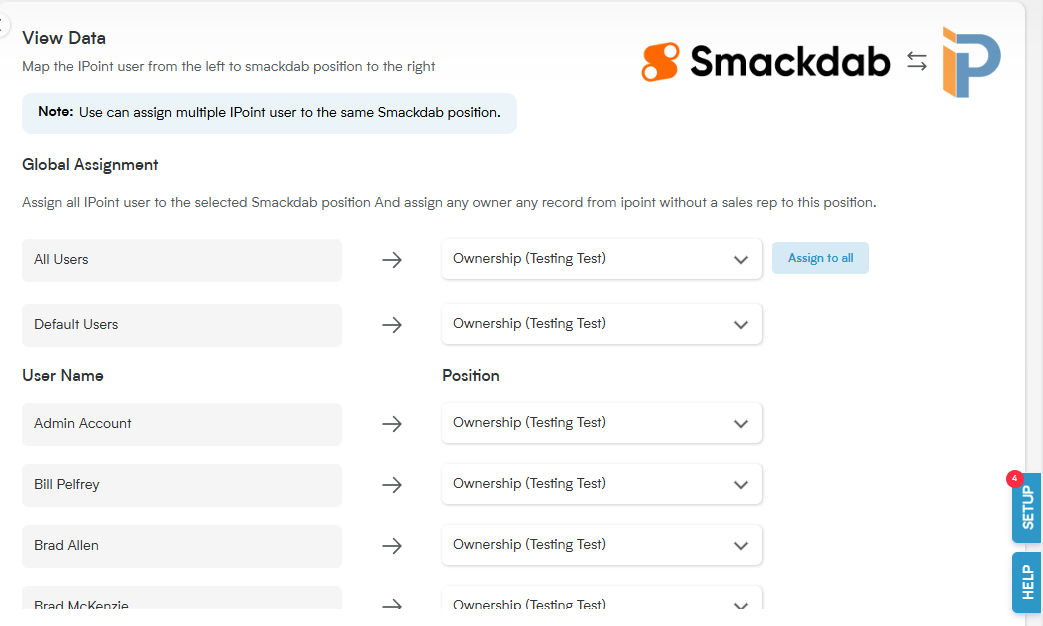Image resolution: width=1043 pixels, height=626 pixels.
Task: Click the Smackdab logo icon
Action: [660, 62]
